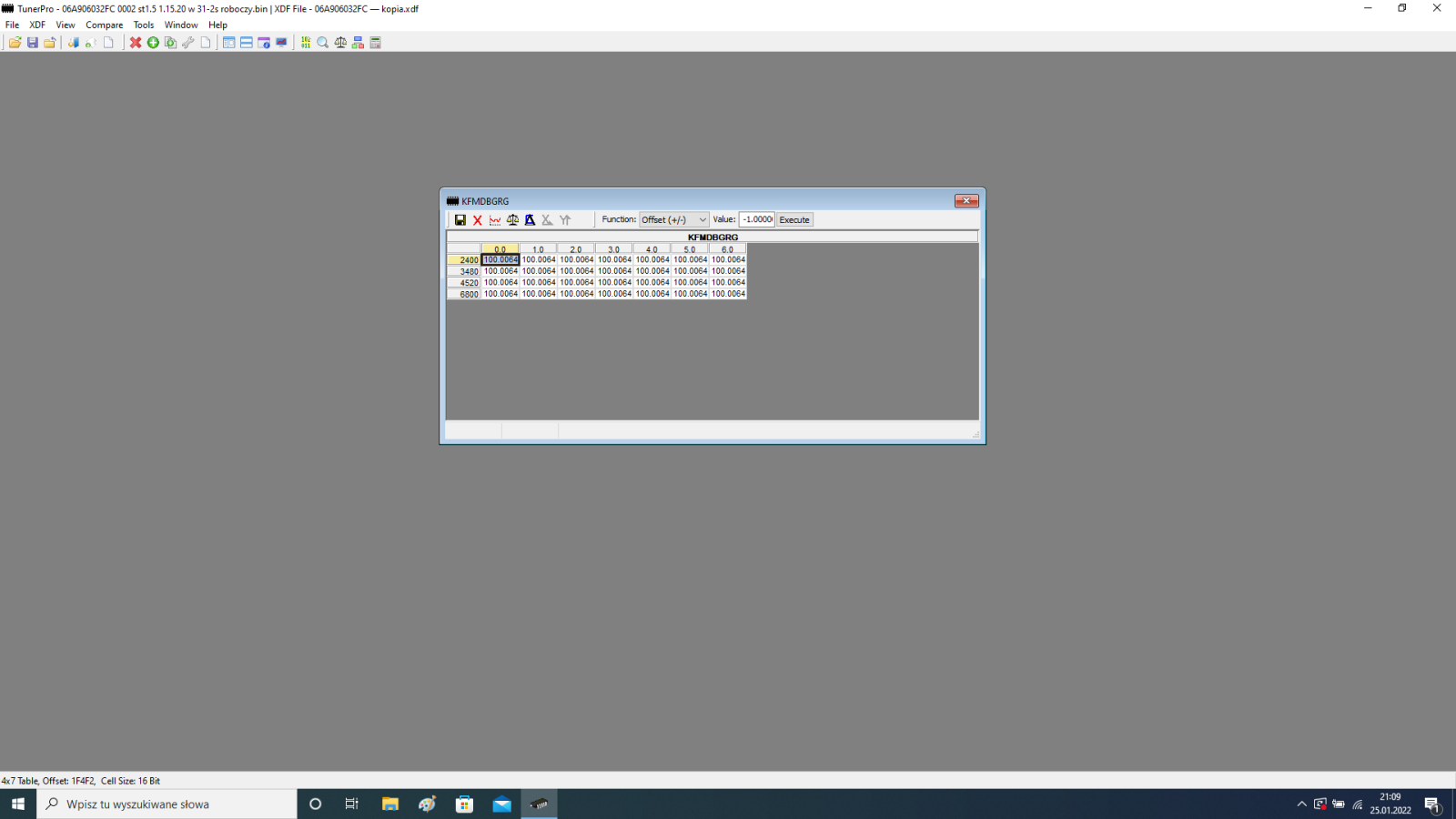Click the balance scales compare icon in main toolbar
The width and height of the screenshot is (1456, 819).
point(340,43)
